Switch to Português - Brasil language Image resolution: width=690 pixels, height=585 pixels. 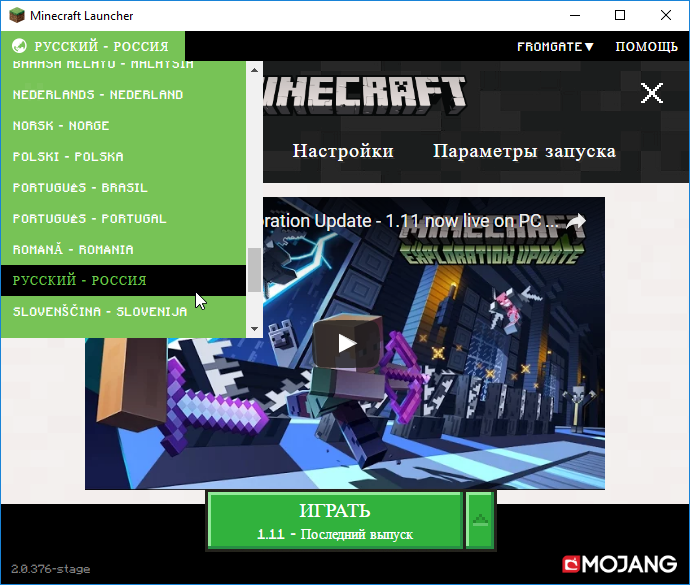click(80, 188)
